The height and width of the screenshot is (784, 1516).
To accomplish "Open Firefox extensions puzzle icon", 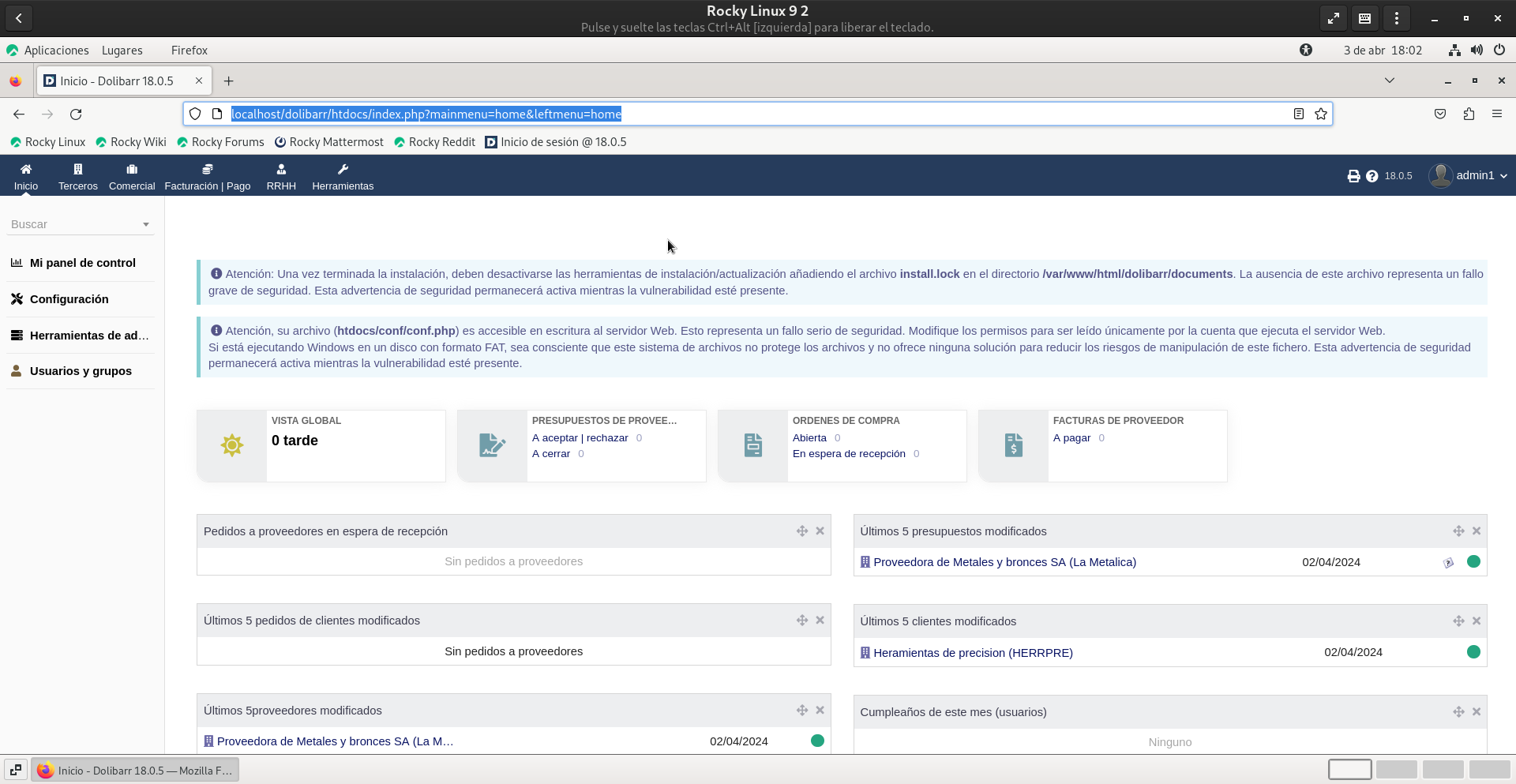I will point(1469,114).
